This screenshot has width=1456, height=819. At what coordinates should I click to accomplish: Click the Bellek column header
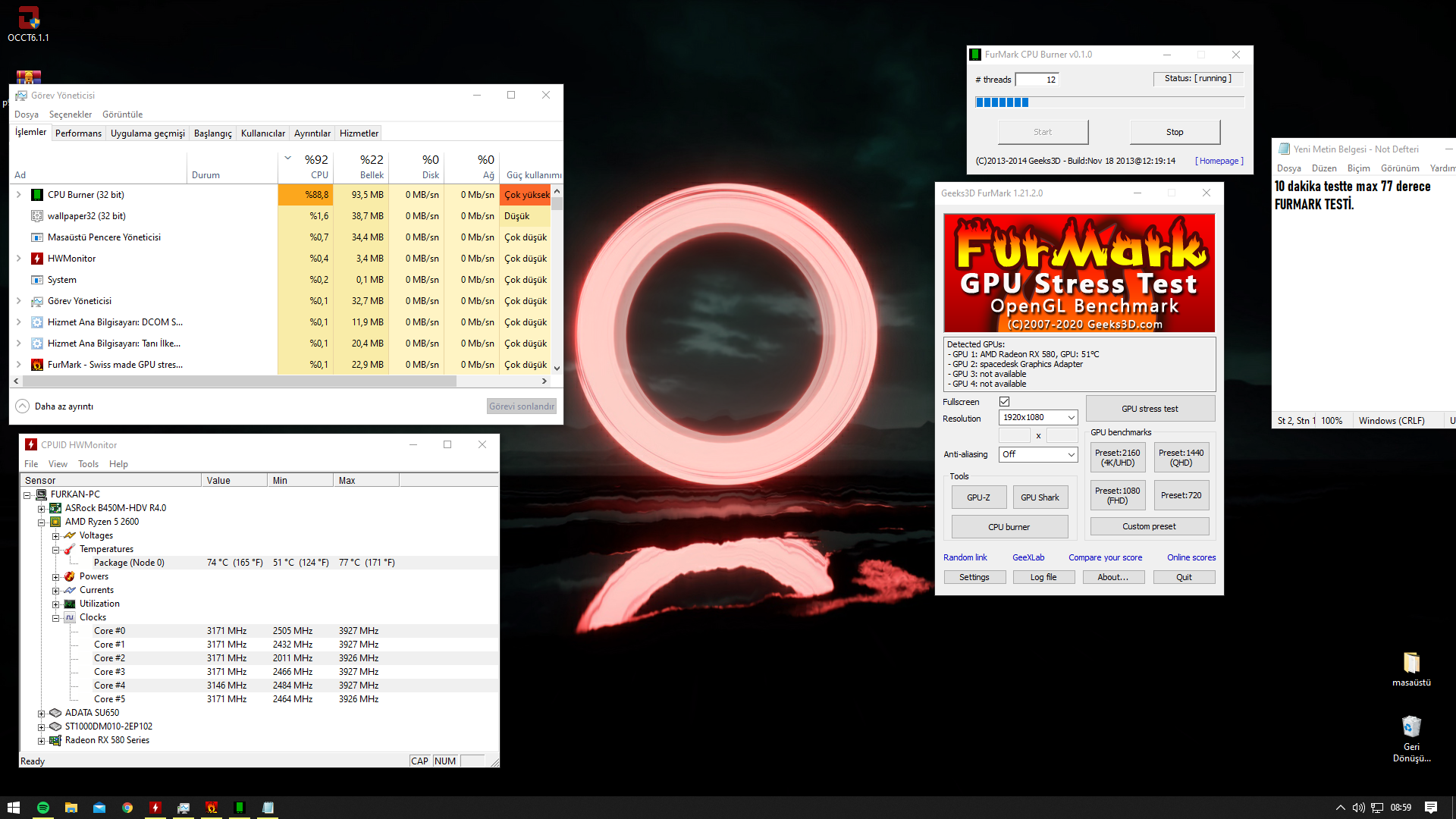[361, 167]
